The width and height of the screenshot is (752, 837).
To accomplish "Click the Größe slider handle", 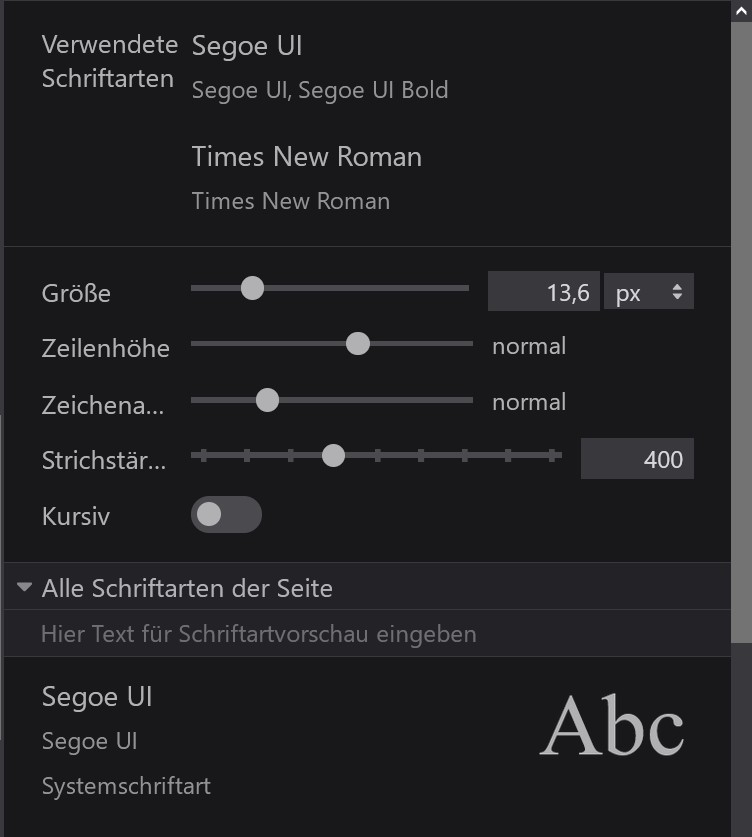I will [252, 288].
